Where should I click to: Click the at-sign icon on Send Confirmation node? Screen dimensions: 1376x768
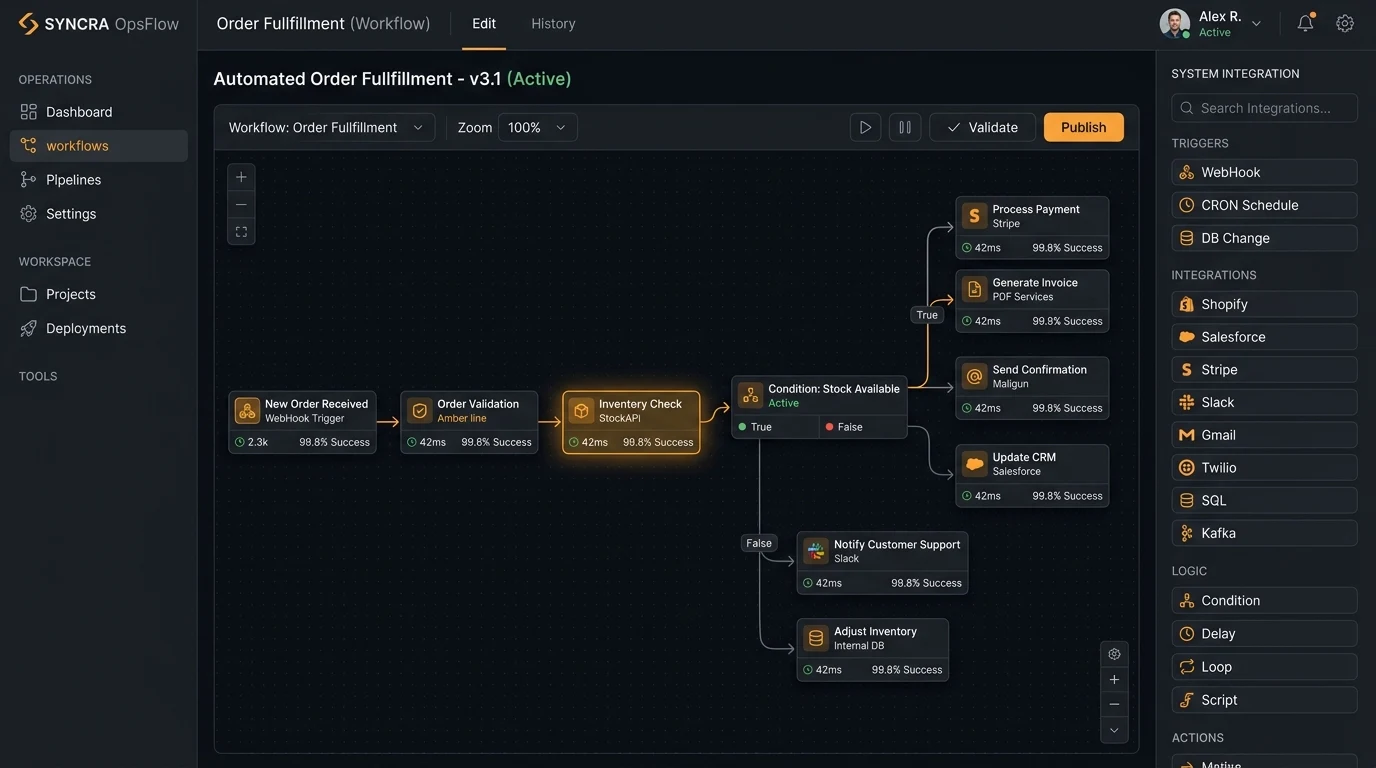[974, 376]
